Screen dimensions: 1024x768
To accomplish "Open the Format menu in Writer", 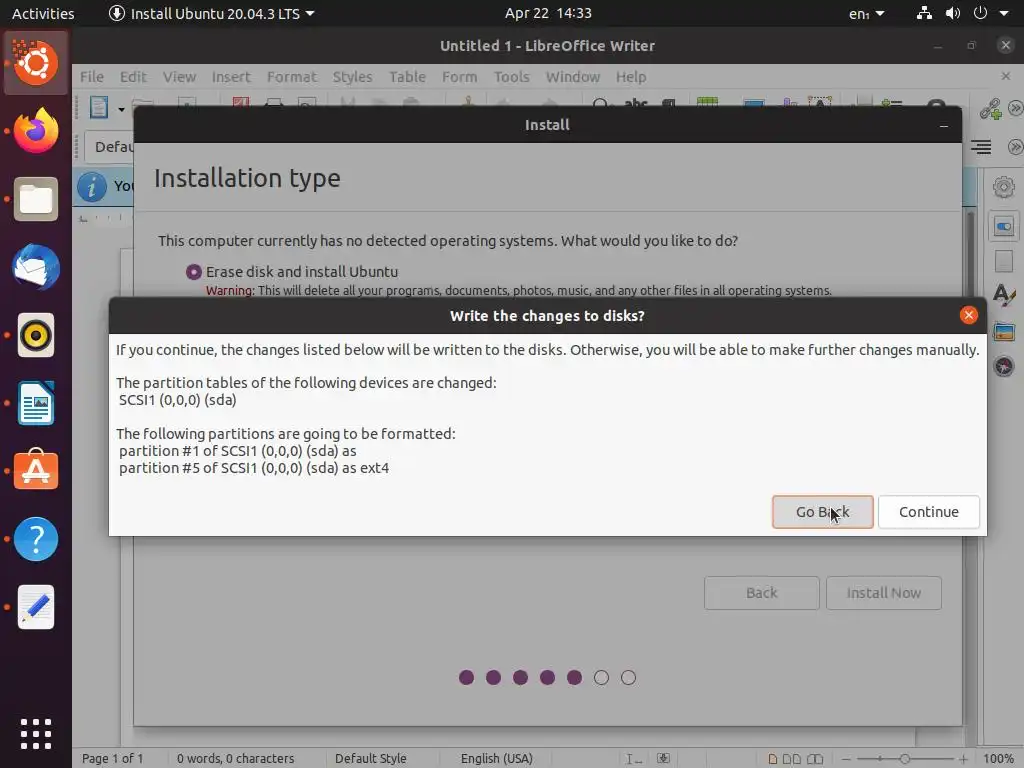I will click(x=292, y=76).
